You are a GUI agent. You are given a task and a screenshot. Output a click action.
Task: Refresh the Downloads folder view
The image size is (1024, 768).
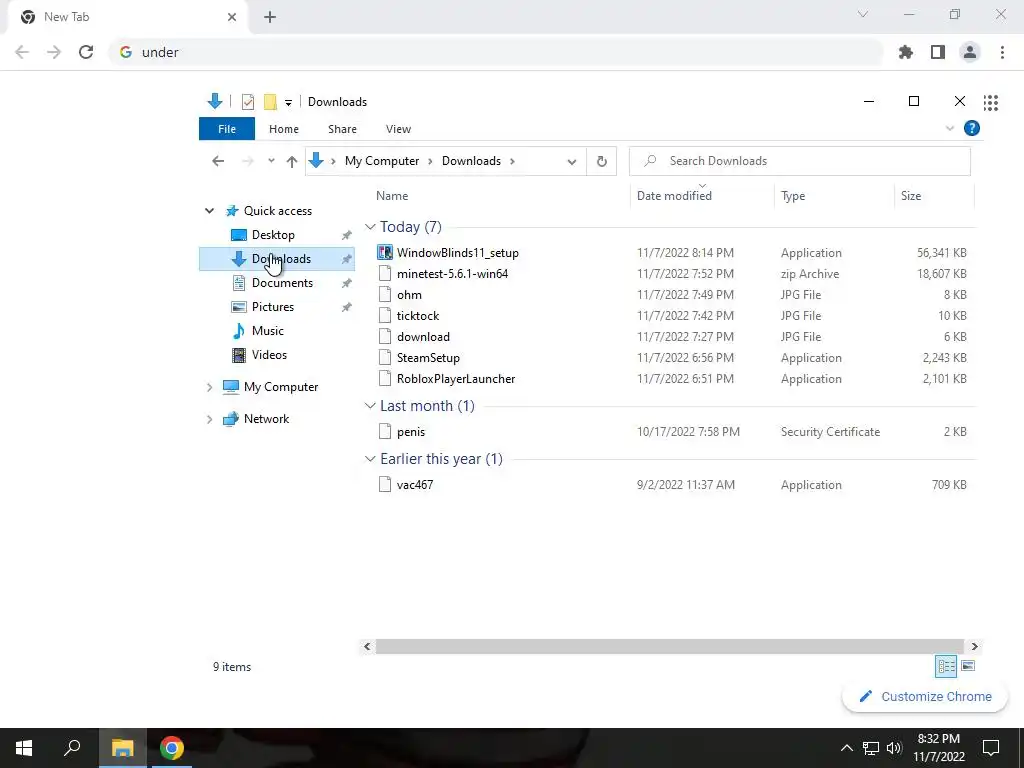[x=601, y=161]
